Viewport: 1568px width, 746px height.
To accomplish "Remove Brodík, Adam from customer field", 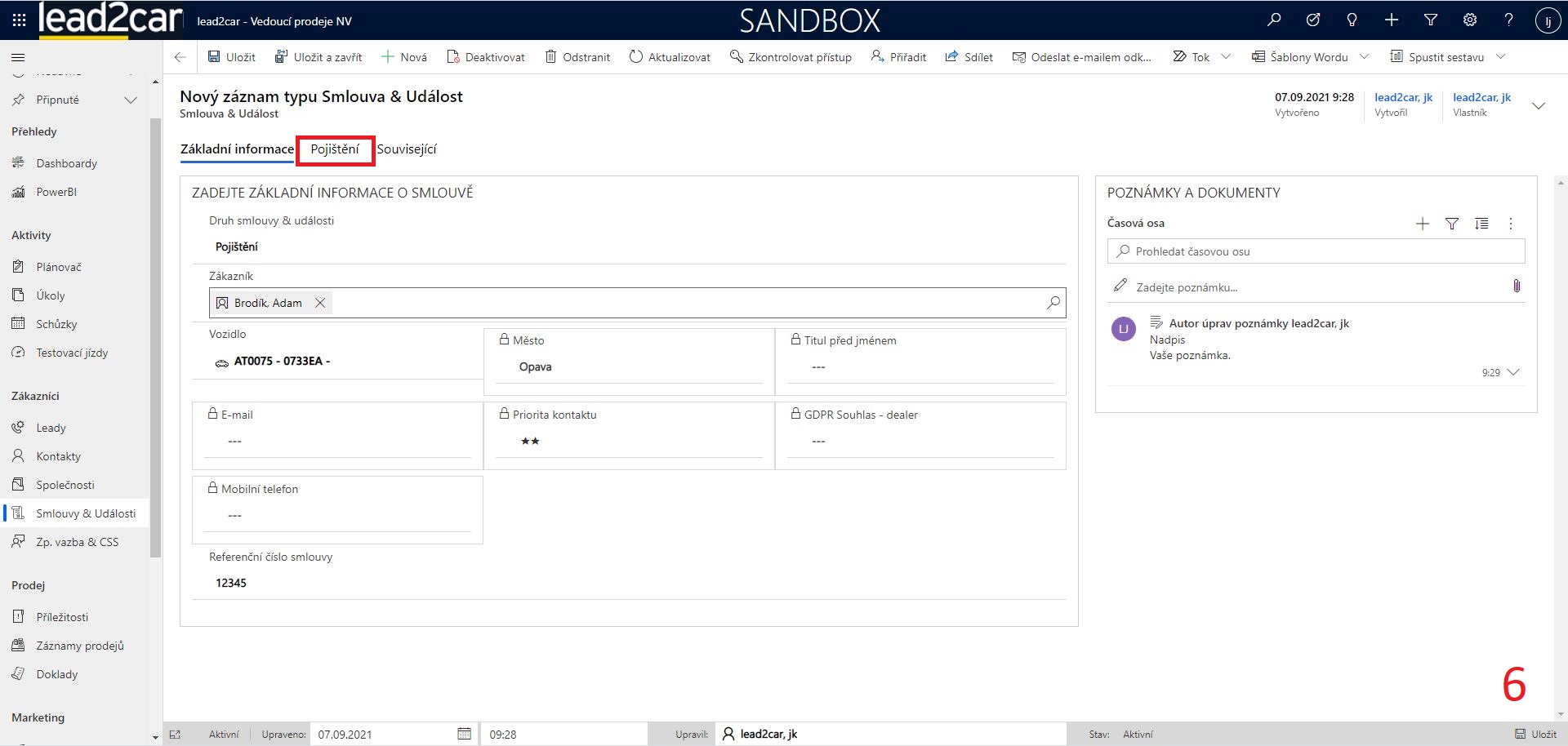I will (320, 303).
